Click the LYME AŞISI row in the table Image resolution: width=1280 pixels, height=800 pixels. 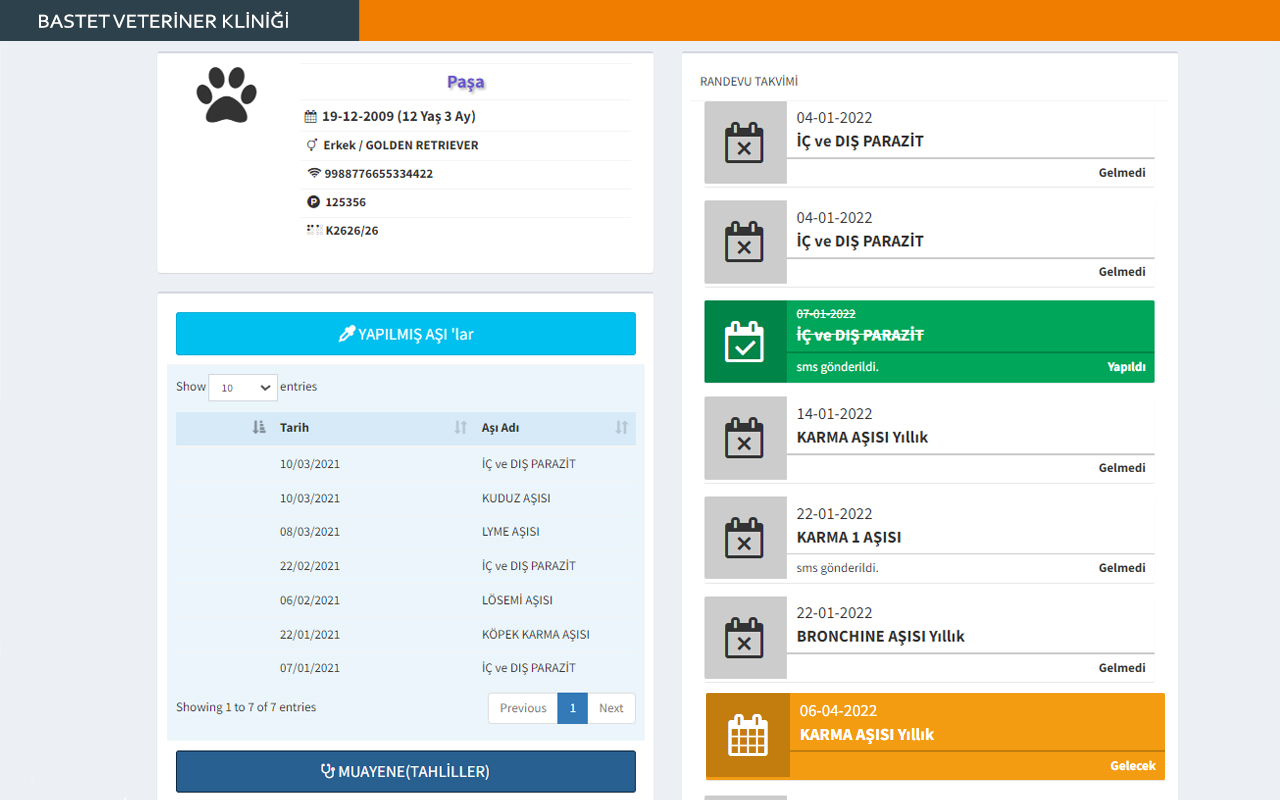click(406, 532)
